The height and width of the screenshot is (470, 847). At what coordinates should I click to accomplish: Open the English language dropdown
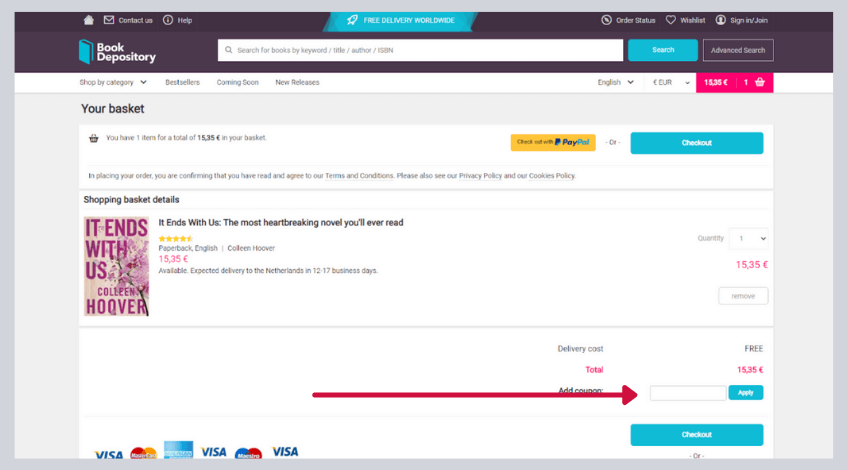click(x=615, y=82)
